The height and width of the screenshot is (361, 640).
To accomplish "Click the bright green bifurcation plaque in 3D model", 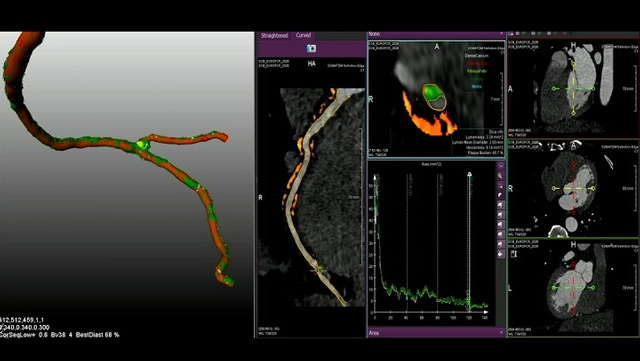I will point(141,144).
